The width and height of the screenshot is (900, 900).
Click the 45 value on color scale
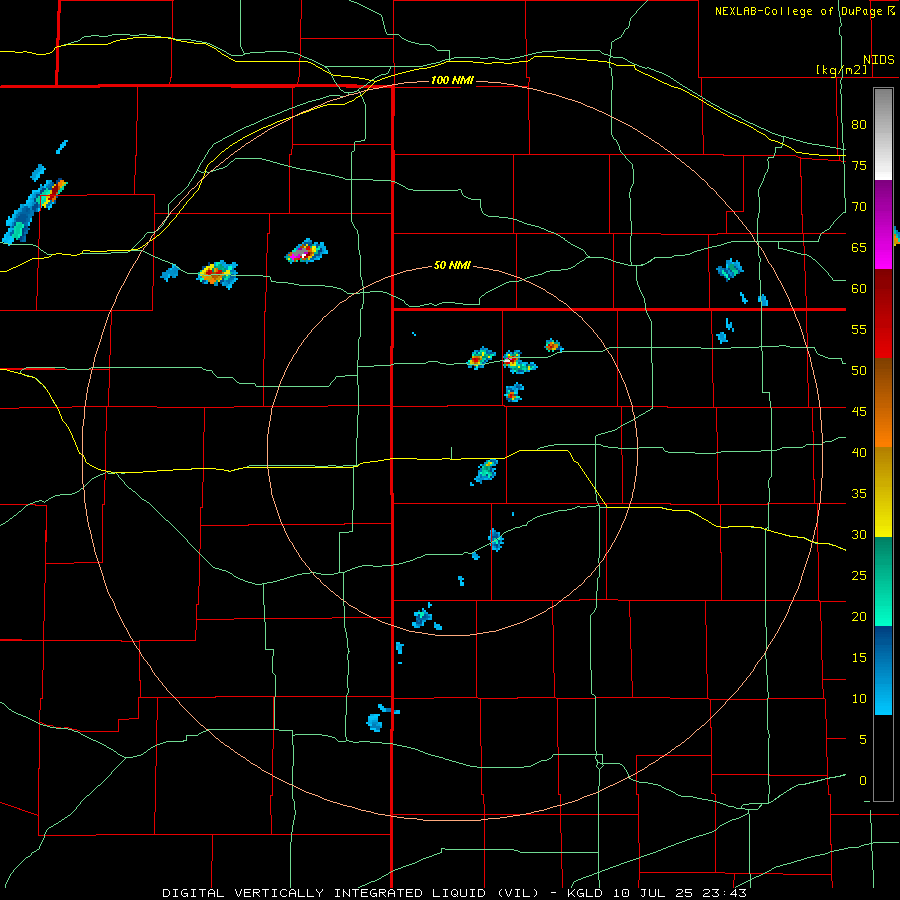click(859, 412)
